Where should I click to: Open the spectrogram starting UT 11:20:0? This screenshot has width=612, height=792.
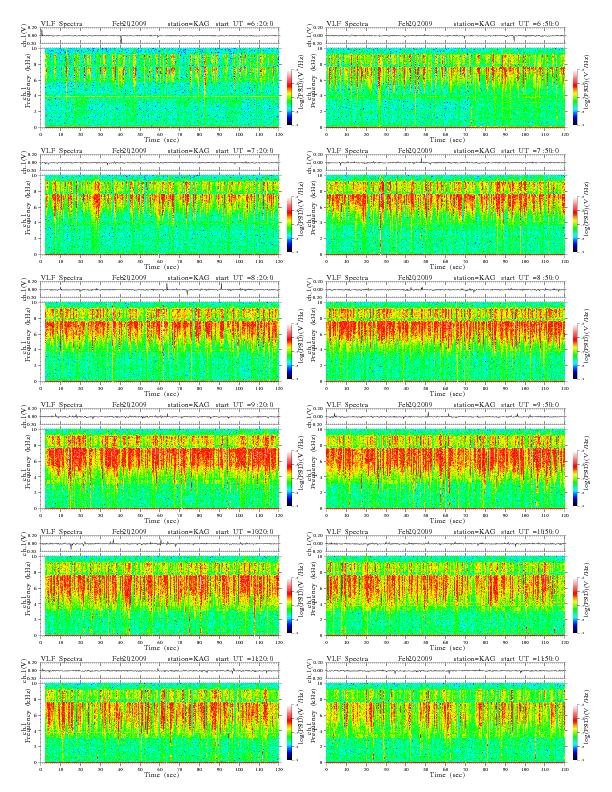[x=160, y=723]
